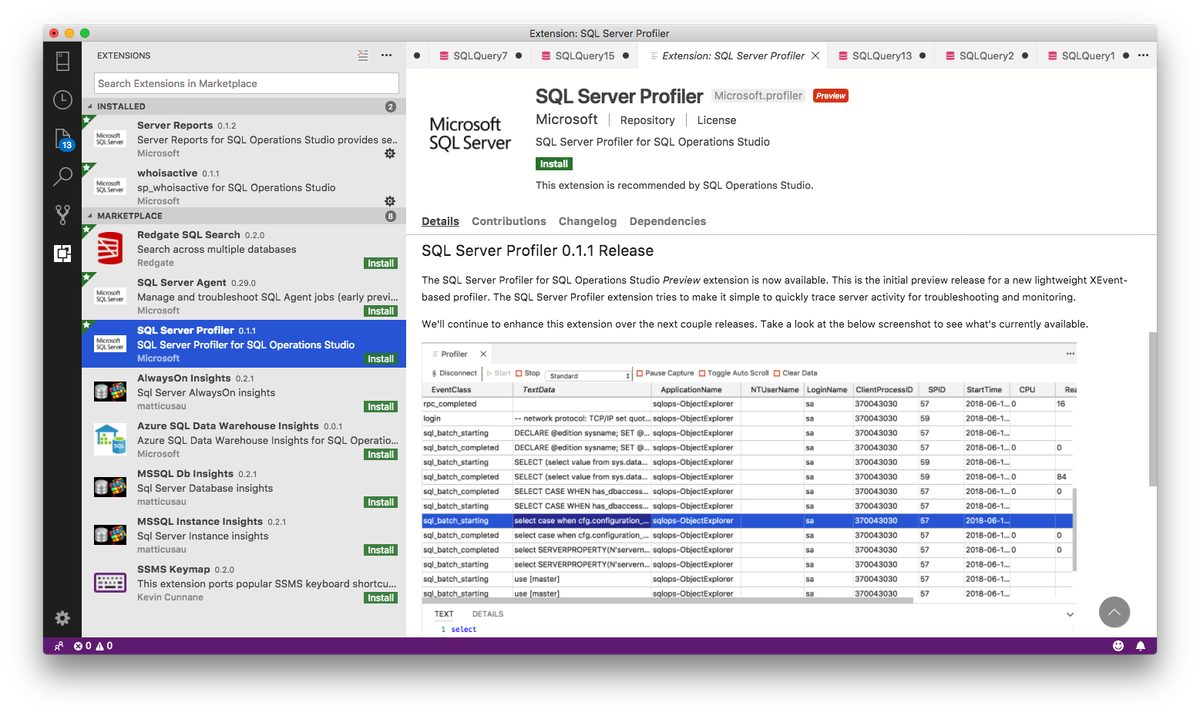The image size is (1200, 716).
Task: Select Server Reports in installed list
Action: pos(244,139)
